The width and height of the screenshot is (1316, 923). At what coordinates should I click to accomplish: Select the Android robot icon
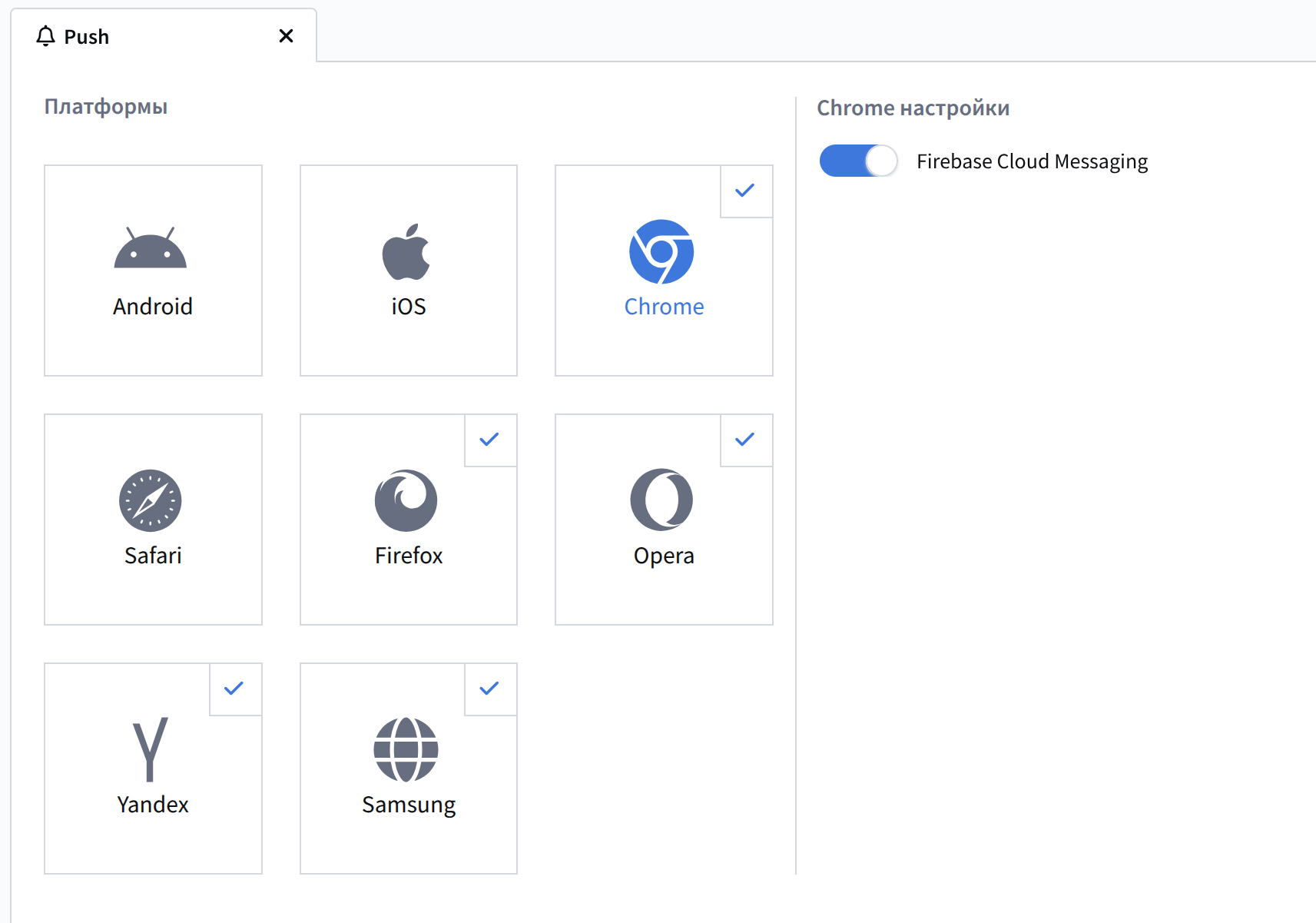point(151,247)
